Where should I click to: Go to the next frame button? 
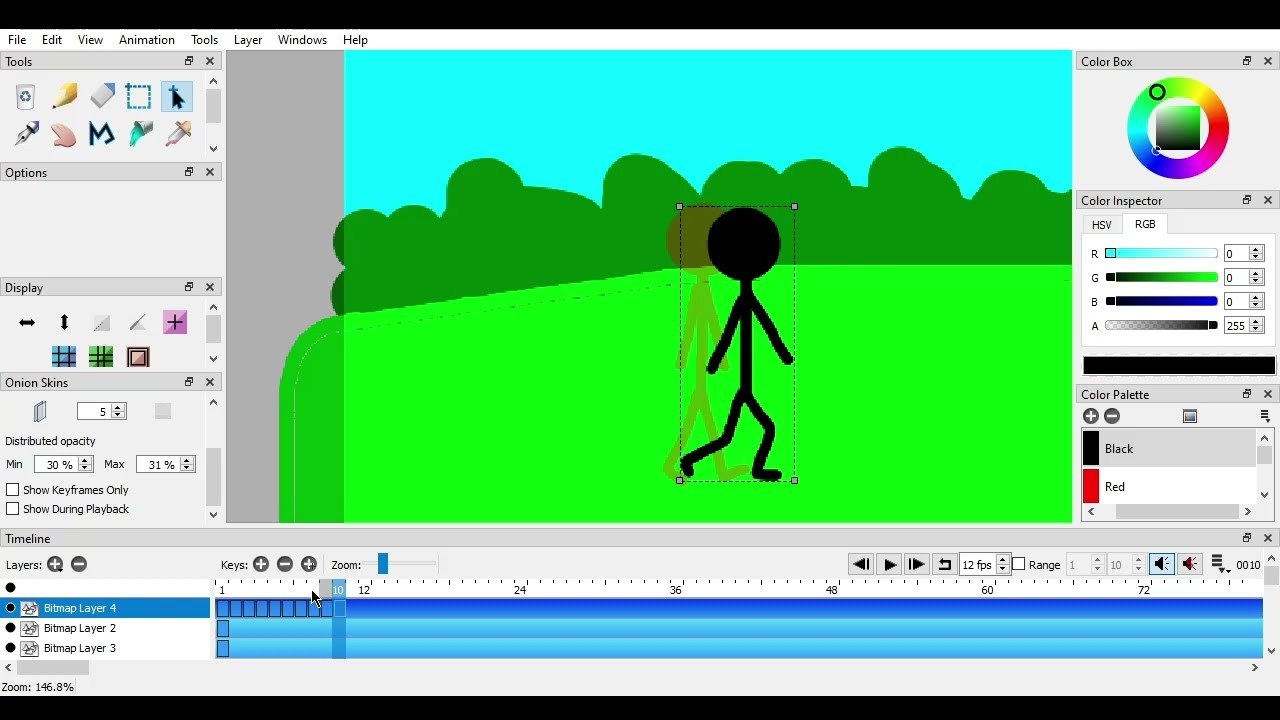[x=916, y=565]
